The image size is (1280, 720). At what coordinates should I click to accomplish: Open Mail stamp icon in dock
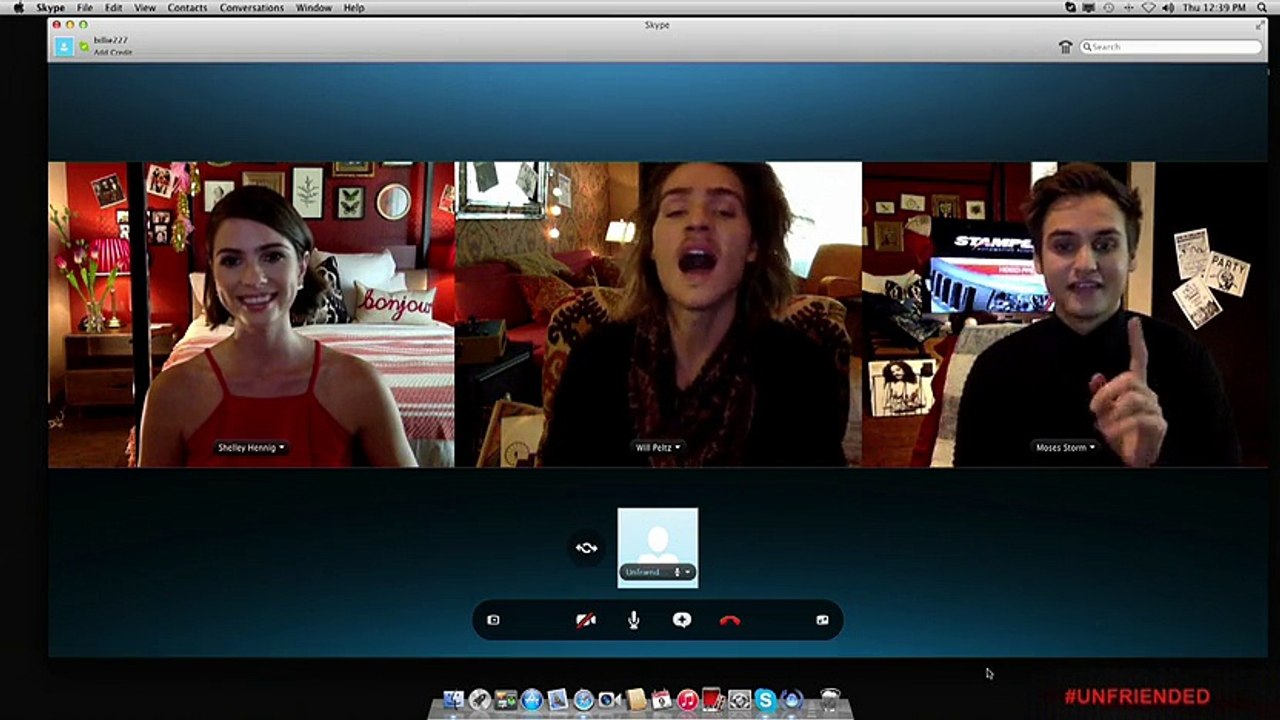pyautogui.click(x=558, y=699)
